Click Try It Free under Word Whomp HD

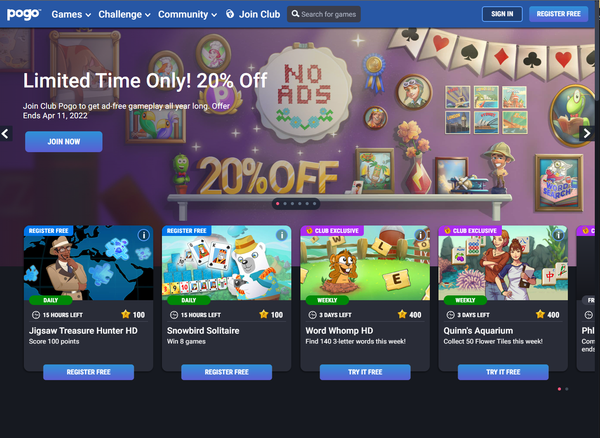tap(365, 372)
